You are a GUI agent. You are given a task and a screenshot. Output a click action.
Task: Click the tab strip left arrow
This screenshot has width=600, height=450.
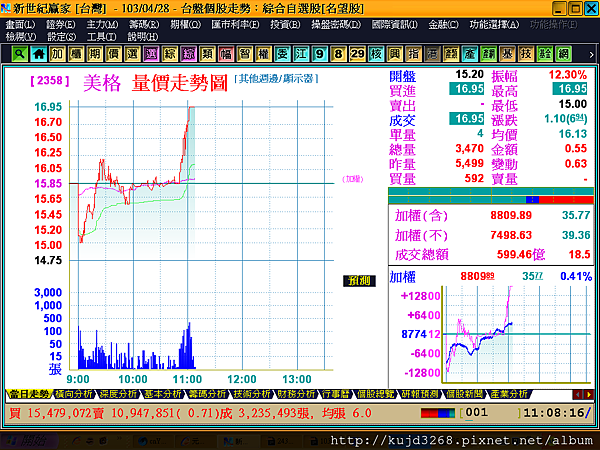pyautogui.click(x=577, y=394)
